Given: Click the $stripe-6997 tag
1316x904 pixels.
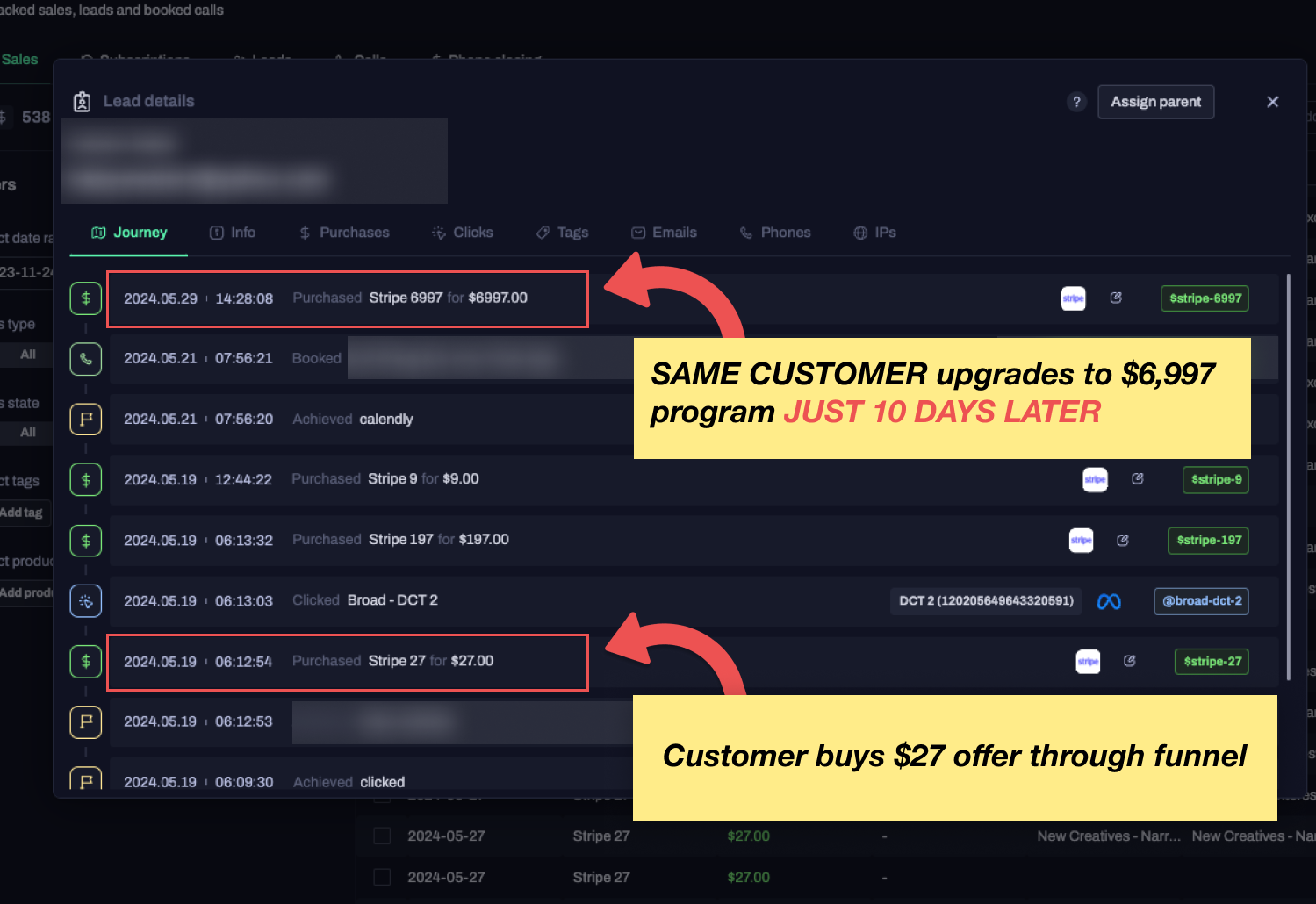Looking at the screenshot, I should (x=1205, y=298).
